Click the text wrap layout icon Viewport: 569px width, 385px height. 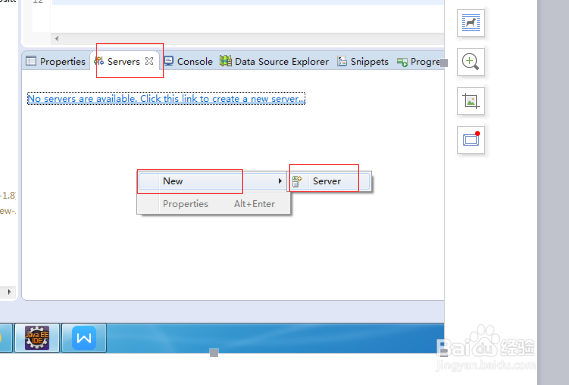(x=471, y=23)
